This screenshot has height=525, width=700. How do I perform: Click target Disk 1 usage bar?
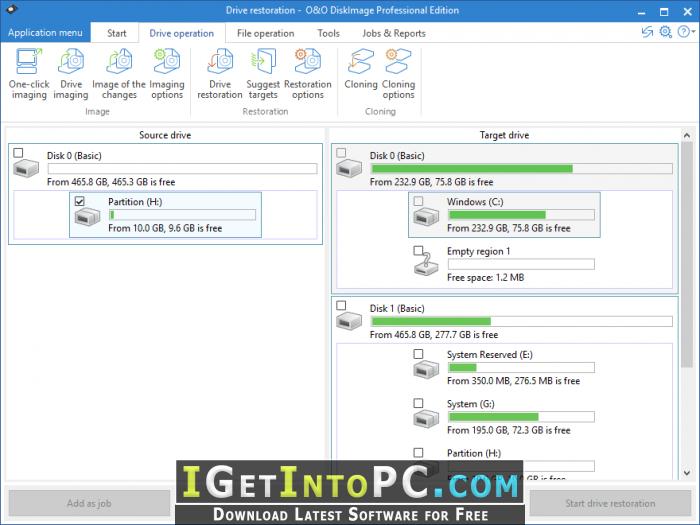[x=521, y=321]
